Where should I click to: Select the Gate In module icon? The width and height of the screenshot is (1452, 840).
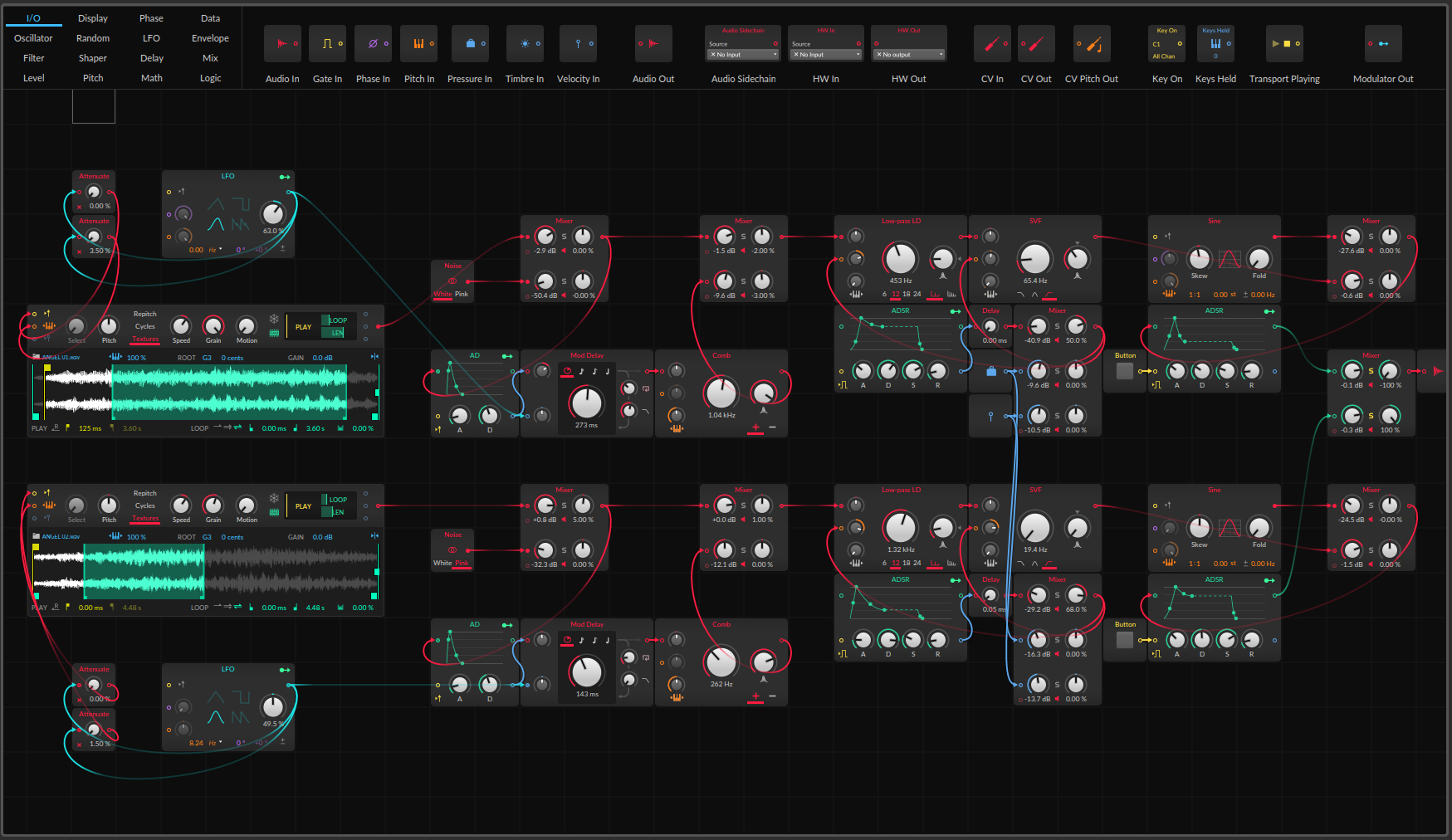click(327, 44)
